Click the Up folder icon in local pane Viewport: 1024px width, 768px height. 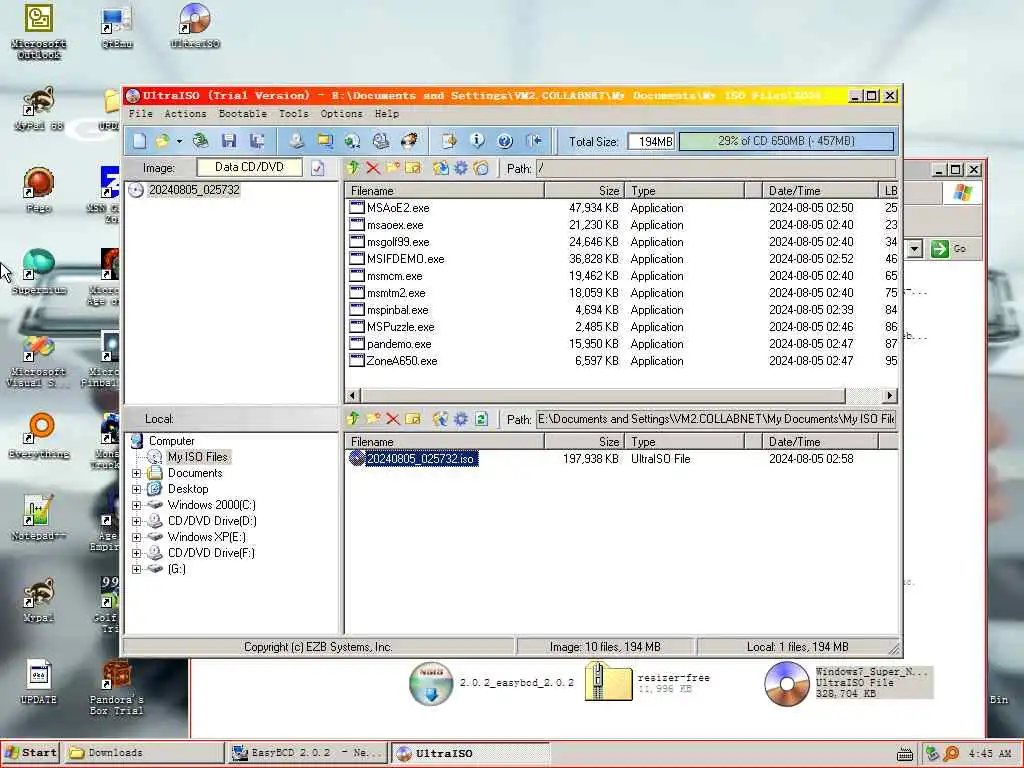pos(353,419)
